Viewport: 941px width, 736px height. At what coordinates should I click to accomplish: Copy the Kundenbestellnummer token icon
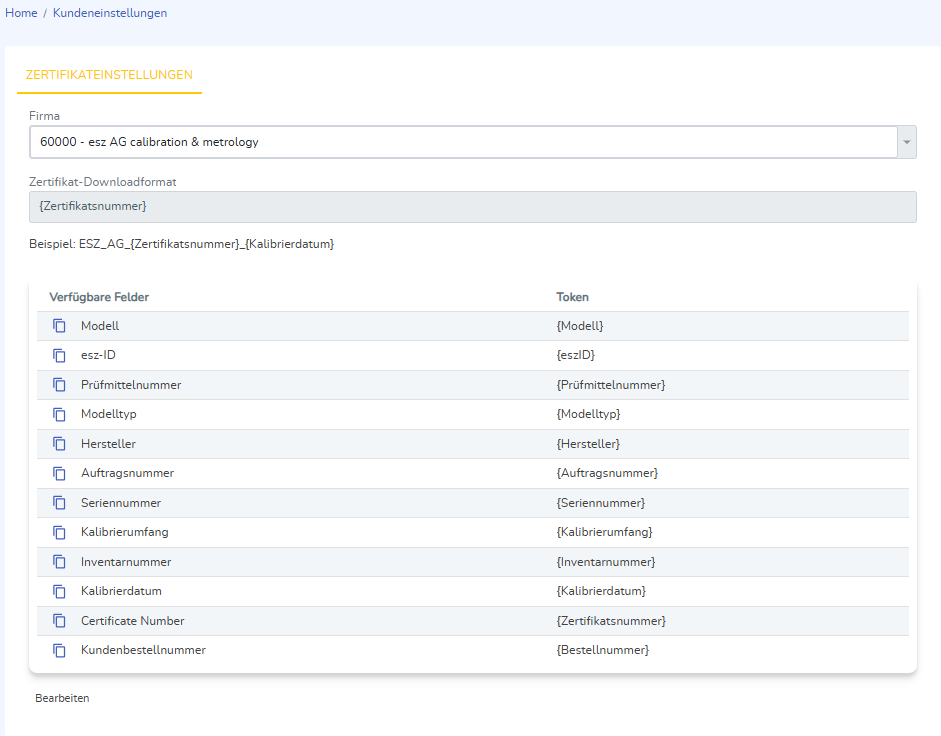click(x=59, y=650)
